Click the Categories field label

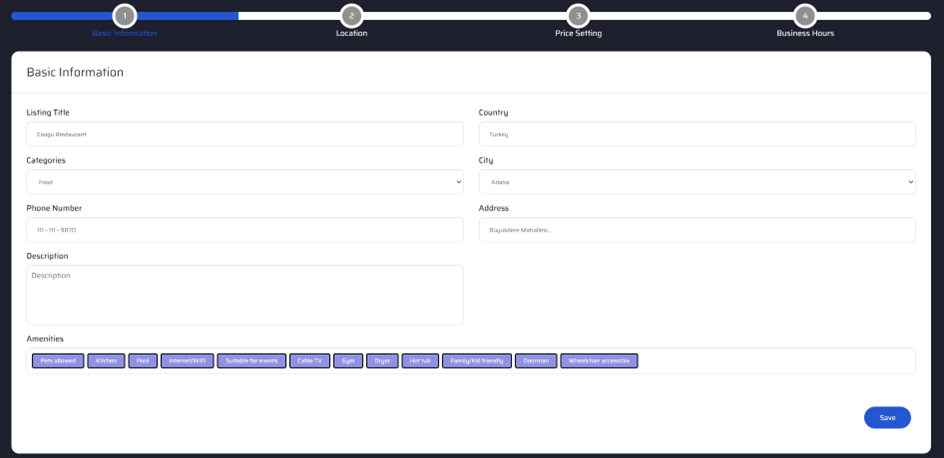(x=46, y=161)
